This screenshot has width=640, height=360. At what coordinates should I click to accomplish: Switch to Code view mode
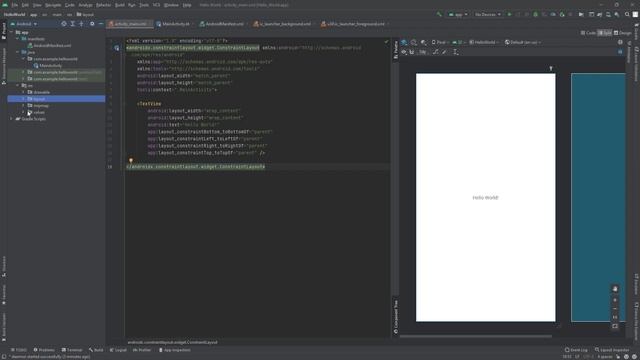point(588,33)
